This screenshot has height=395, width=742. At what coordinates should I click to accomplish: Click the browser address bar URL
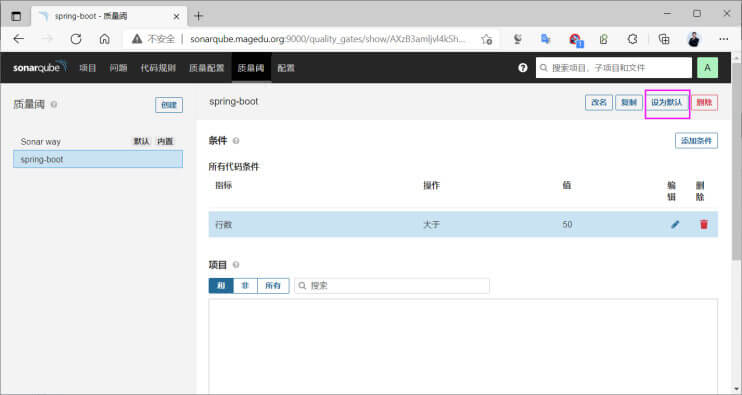click(x=327, y=39)
